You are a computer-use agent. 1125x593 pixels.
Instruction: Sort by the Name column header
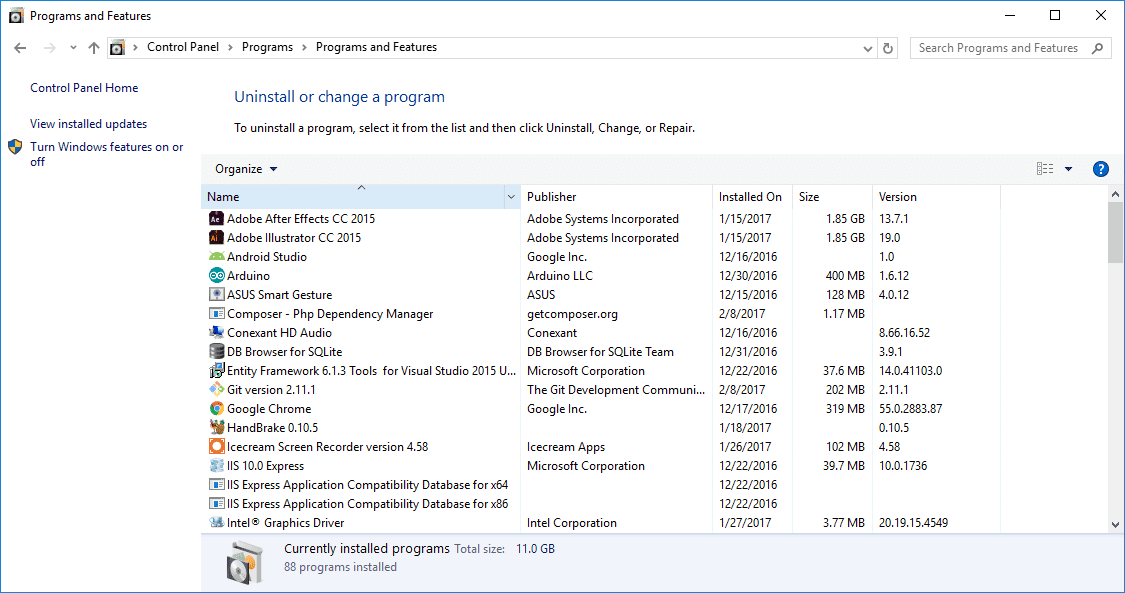click(x=353, y=196)
